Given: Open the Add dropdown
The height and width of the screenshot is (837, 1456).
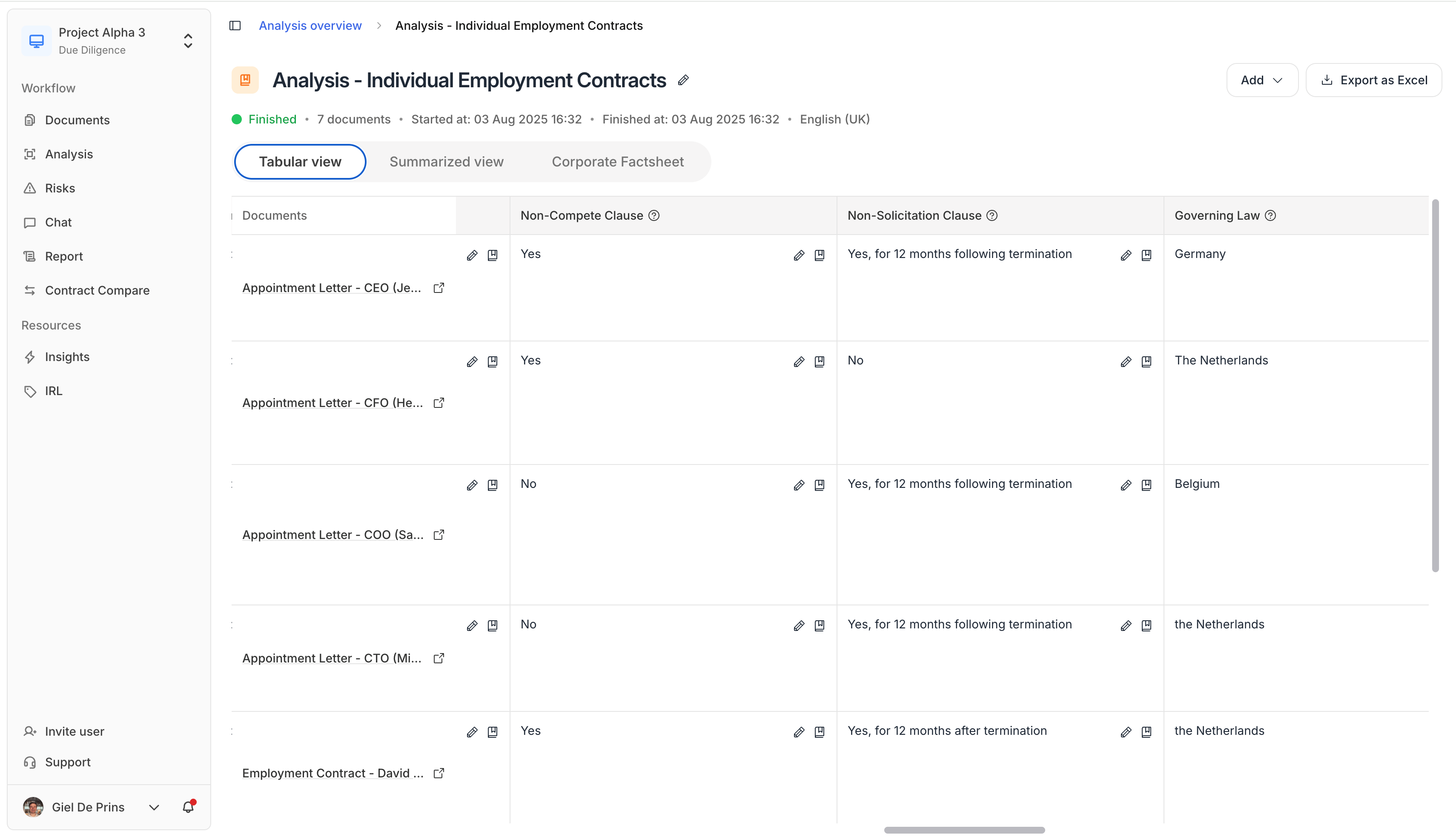Looking at the screenshot, I should coord(1262,80).
